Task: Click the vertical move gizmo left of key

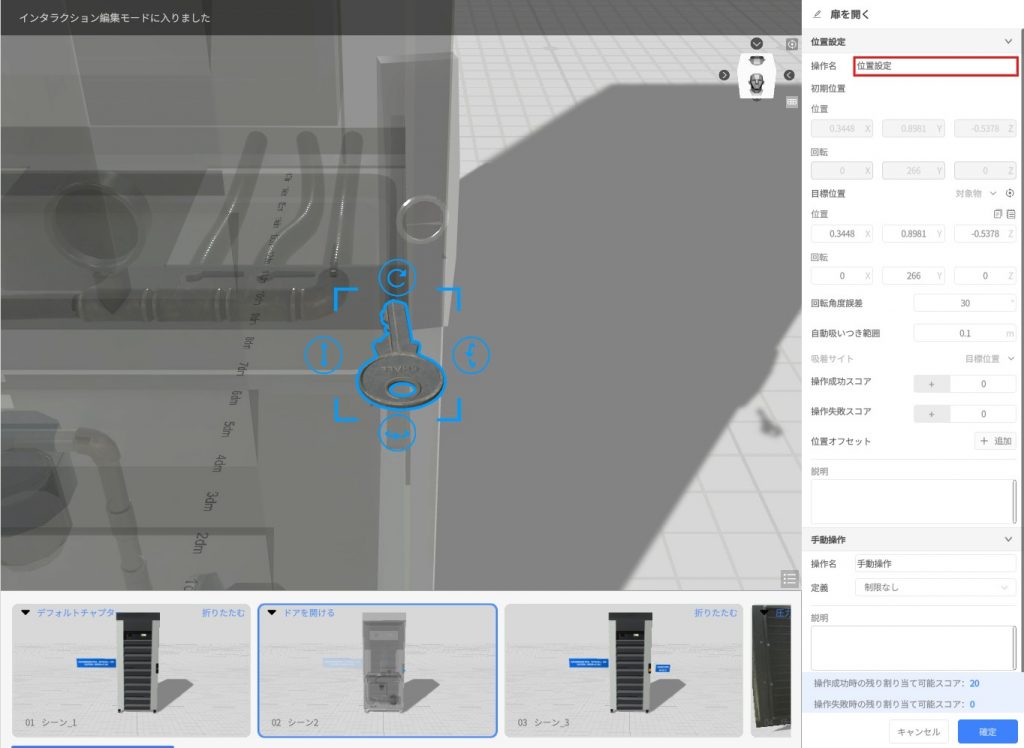Action: tap(322, 353)
